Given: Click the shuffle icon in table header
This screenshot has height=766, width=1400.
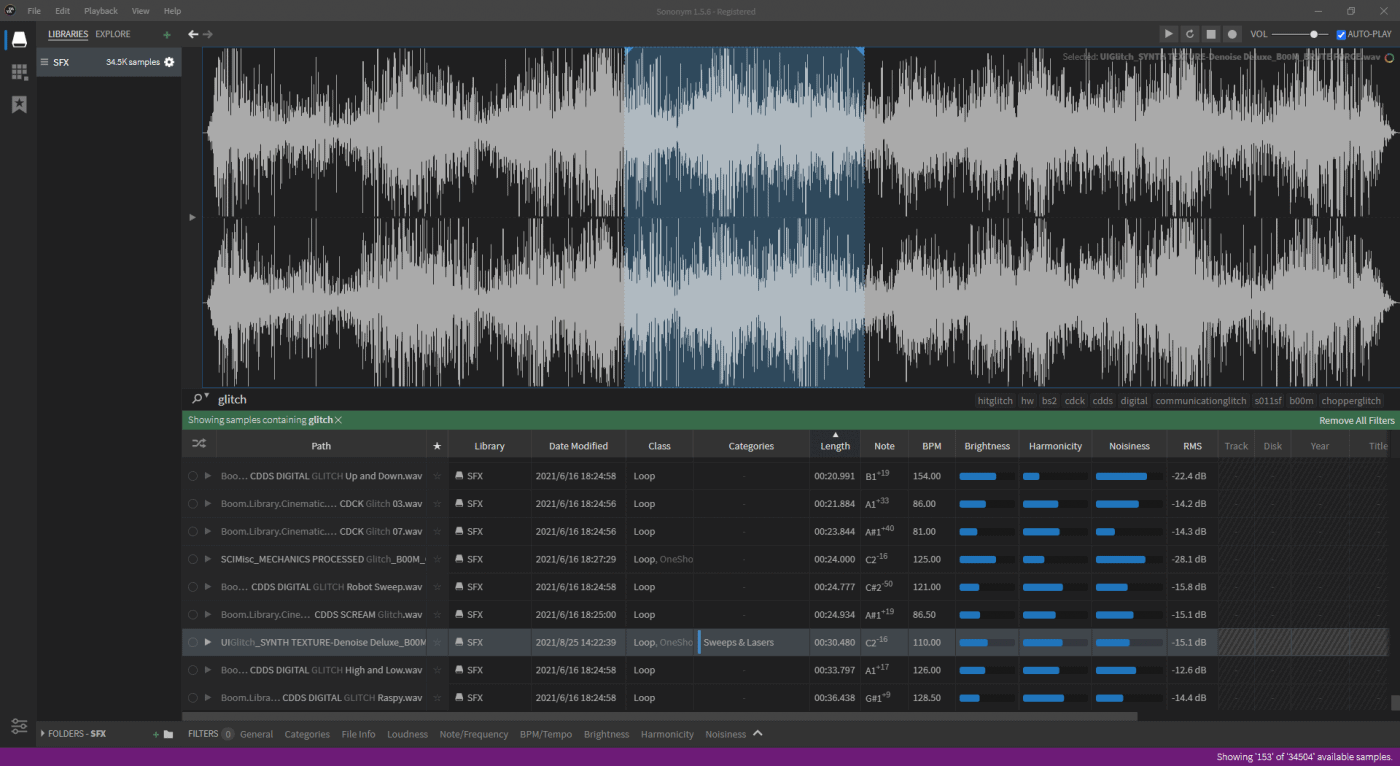Looking at the screenshot, I should tap(198, 446).
